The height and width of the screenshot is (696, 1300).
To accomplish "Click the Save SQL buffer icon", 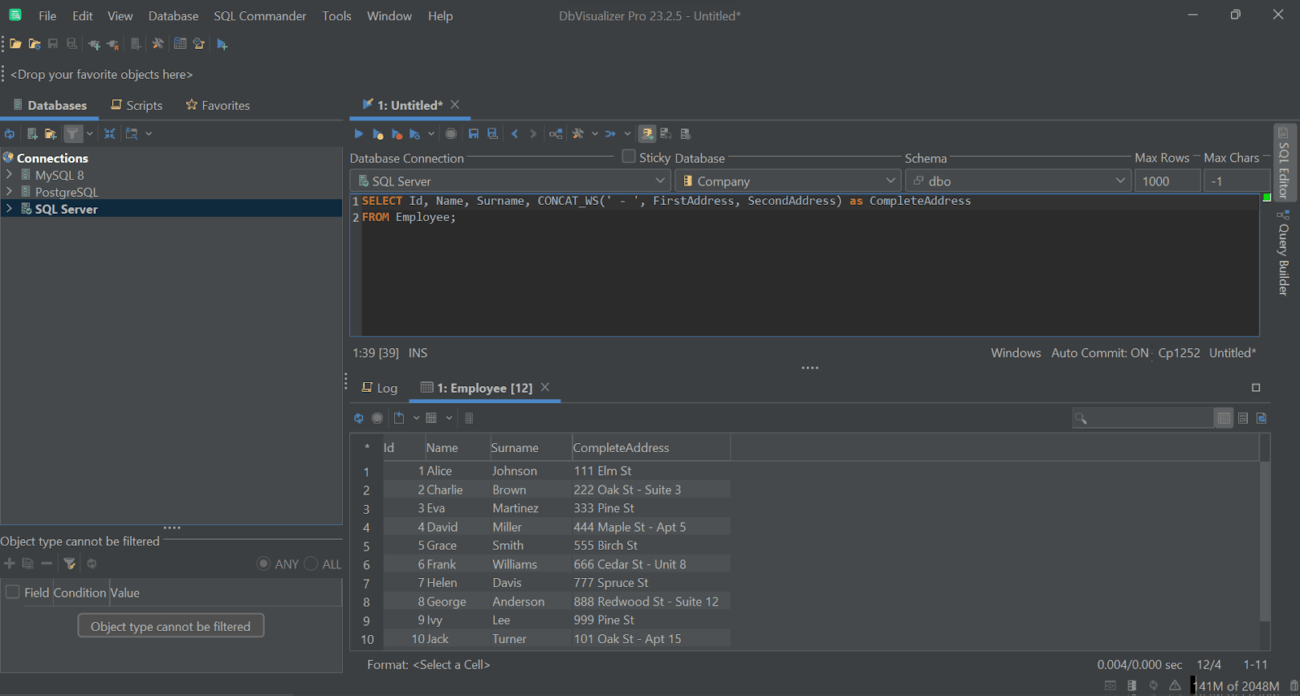I will tap(473, 133).
